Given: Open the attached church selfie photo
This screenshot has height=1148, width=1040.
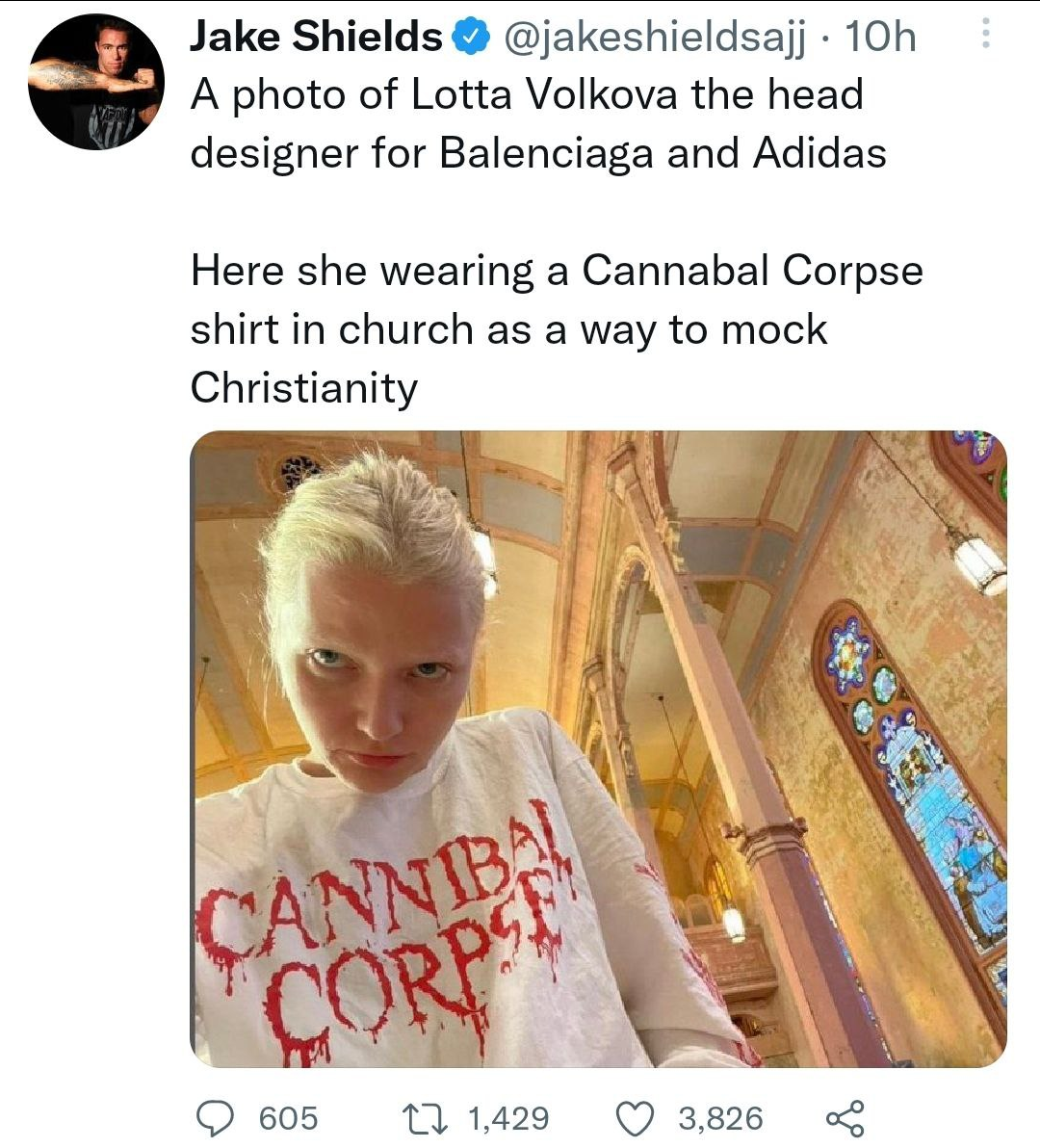Looking at the screenshot, I should click(598, 748).
